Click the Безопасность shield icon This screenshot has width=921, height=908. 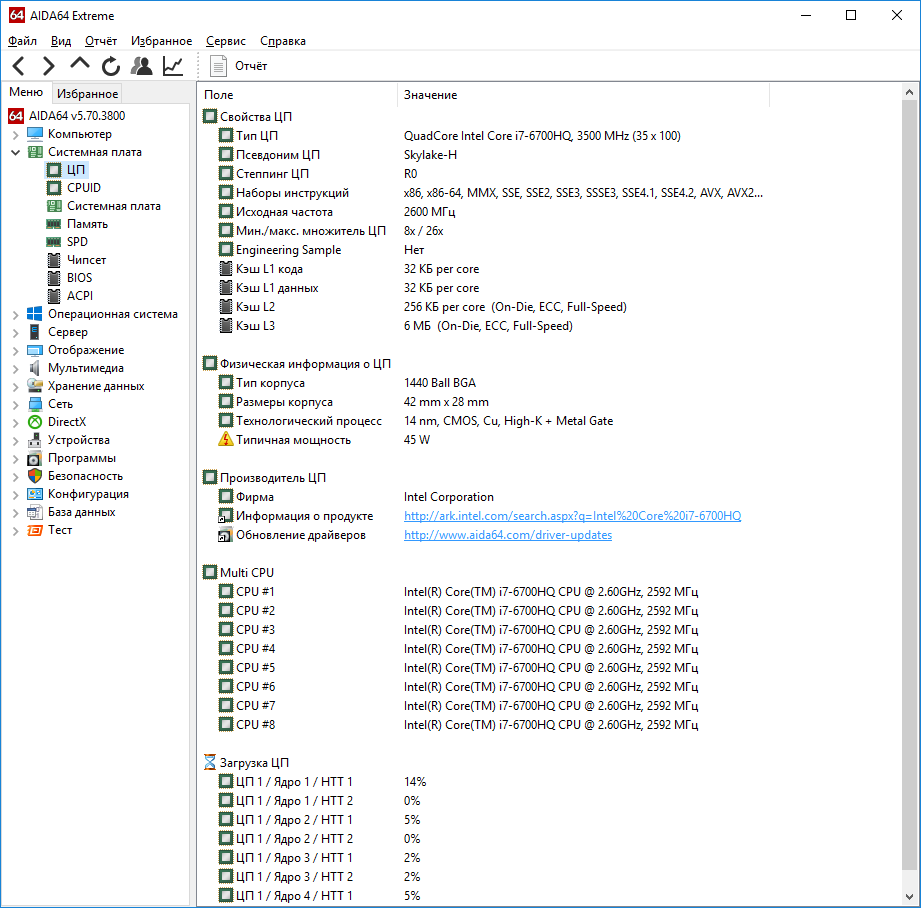(x=35, y=476)
